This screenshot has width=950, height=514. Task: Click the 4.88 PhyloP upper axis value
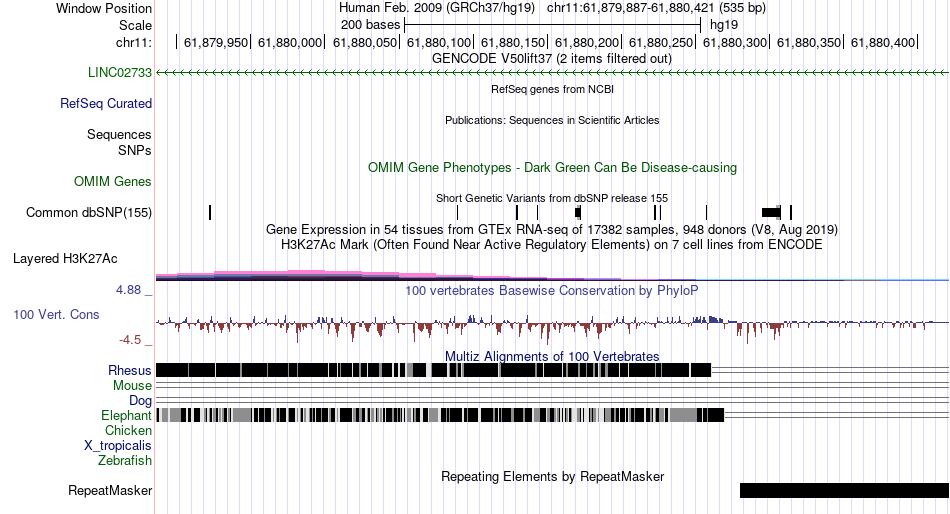[x=128, y=290]
